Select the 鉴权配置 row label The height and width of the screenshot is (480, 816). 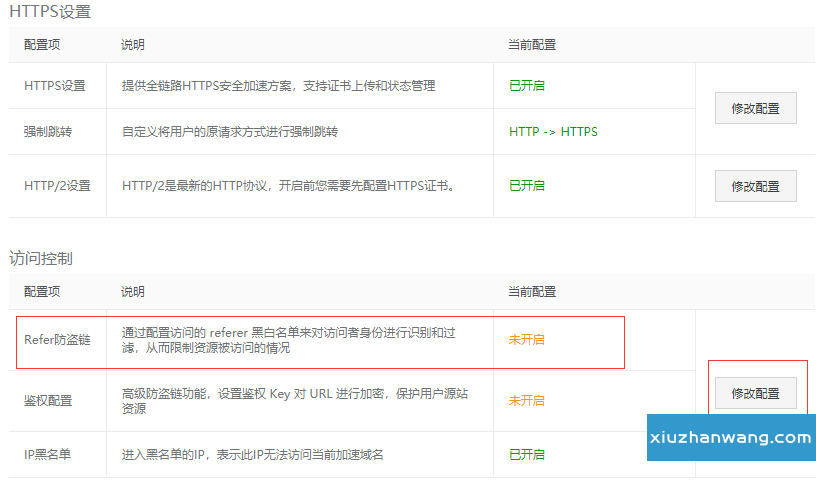pos(48,401)
